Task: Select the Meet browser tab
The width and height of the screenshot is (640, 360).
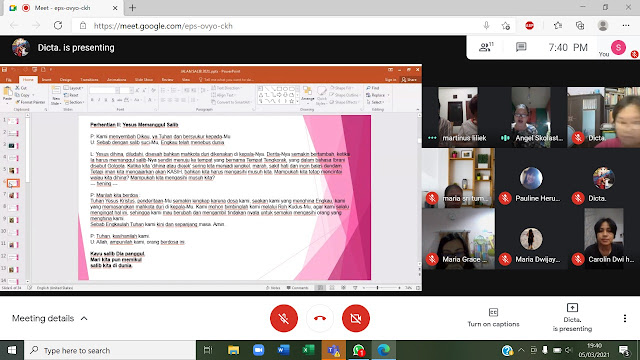Action: (63, 8)
